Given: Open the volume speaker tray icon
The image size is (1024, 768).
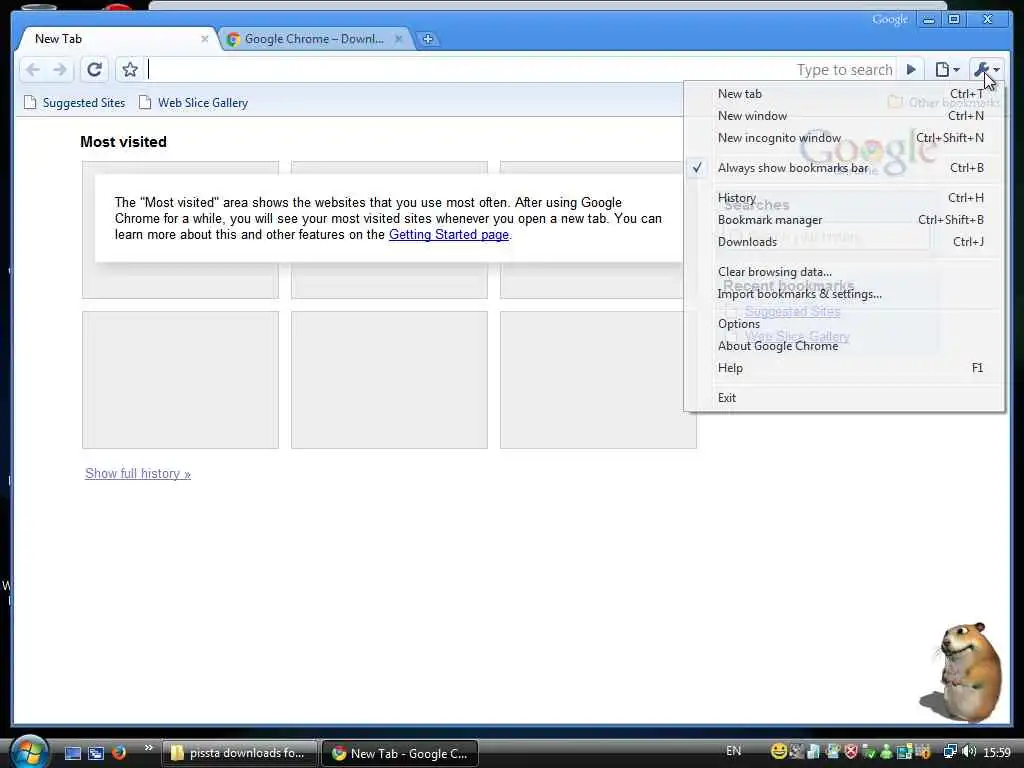Looking at the screenshot, I should tap(969, 752).
